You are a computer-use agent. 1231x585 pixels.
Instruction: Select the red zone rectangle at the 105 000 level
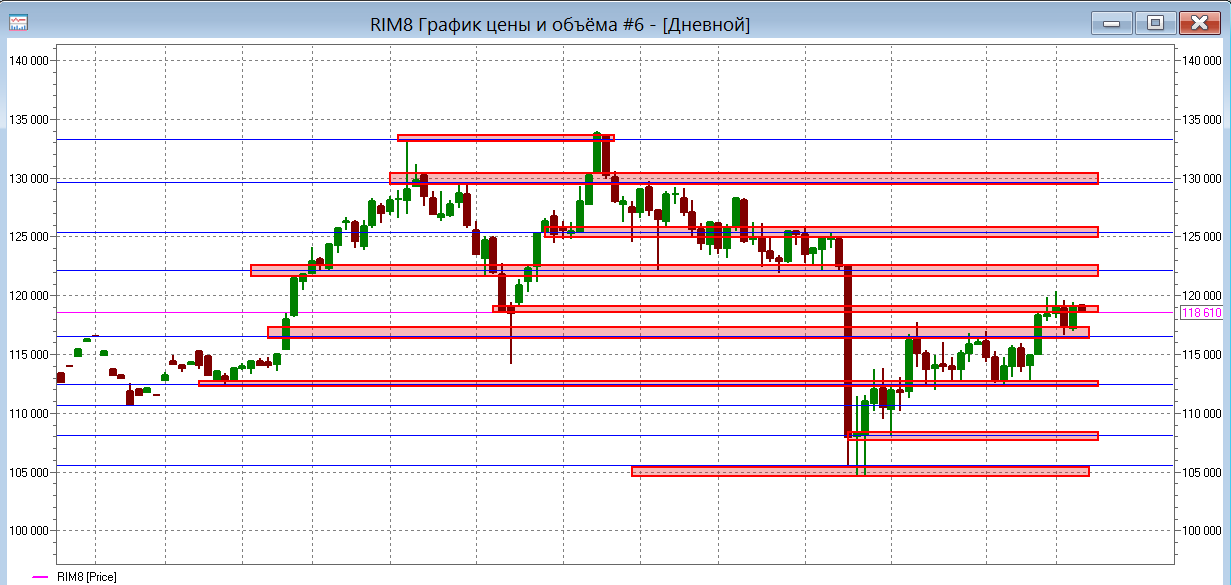point(860,471)
